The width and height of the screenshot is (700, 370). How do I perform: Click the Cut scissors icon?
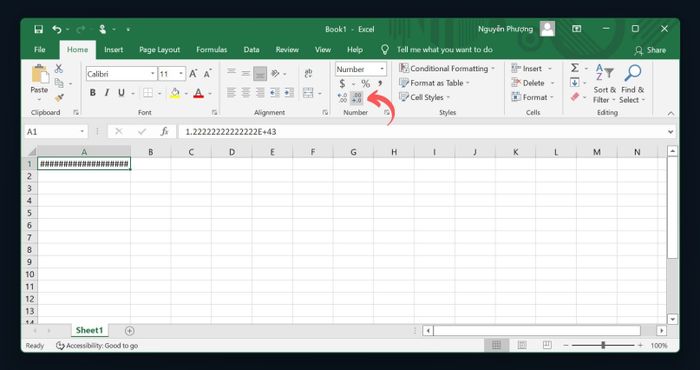59,69
